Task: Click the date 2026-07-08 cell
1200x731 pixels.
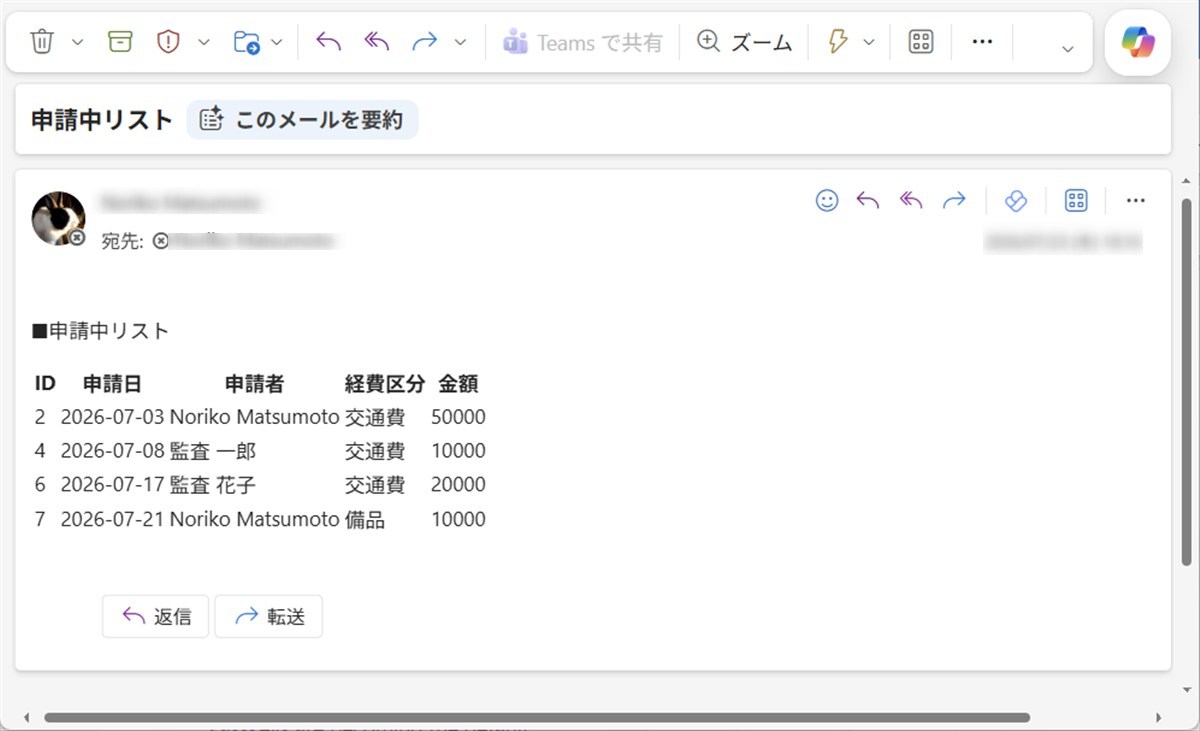Action: 112,451
